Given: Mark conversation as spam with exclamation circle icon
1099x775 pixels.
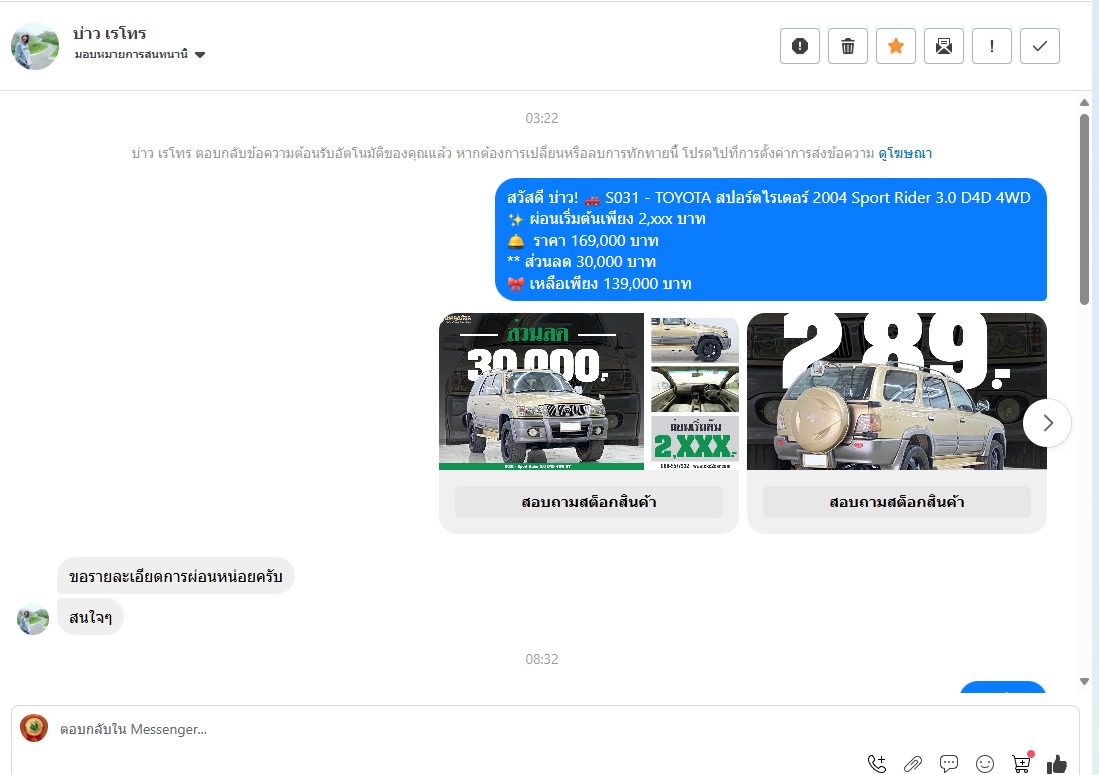Looking at the screenshot, I should tap(800, 46).
